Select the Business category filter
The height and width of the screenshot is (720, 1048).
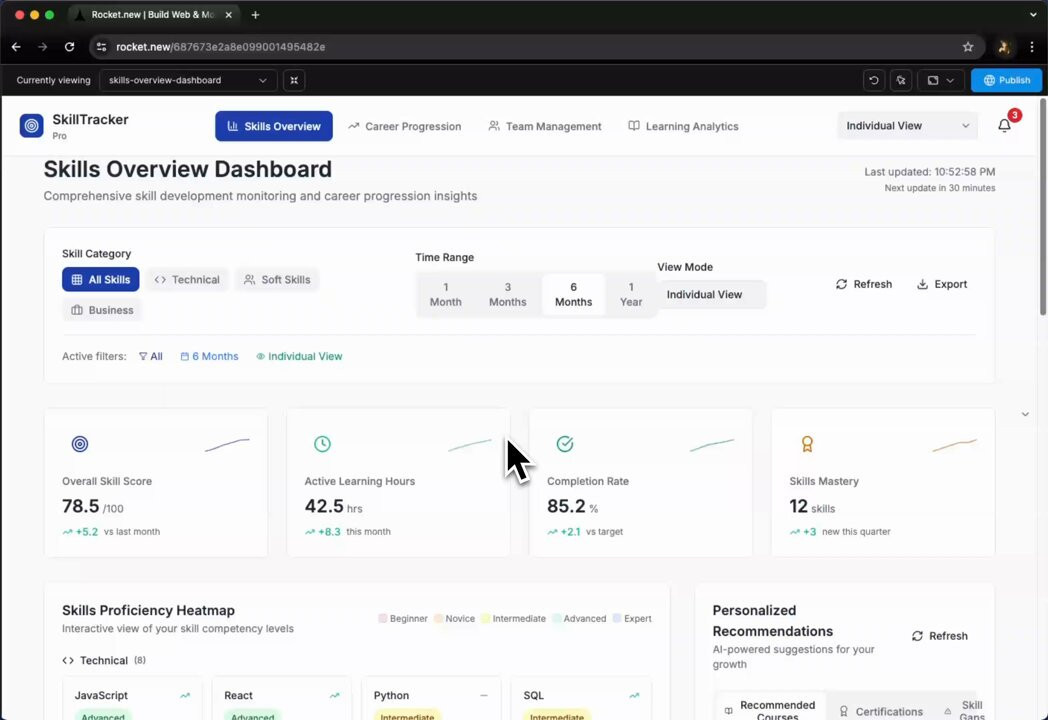click(x=102, y=310)
